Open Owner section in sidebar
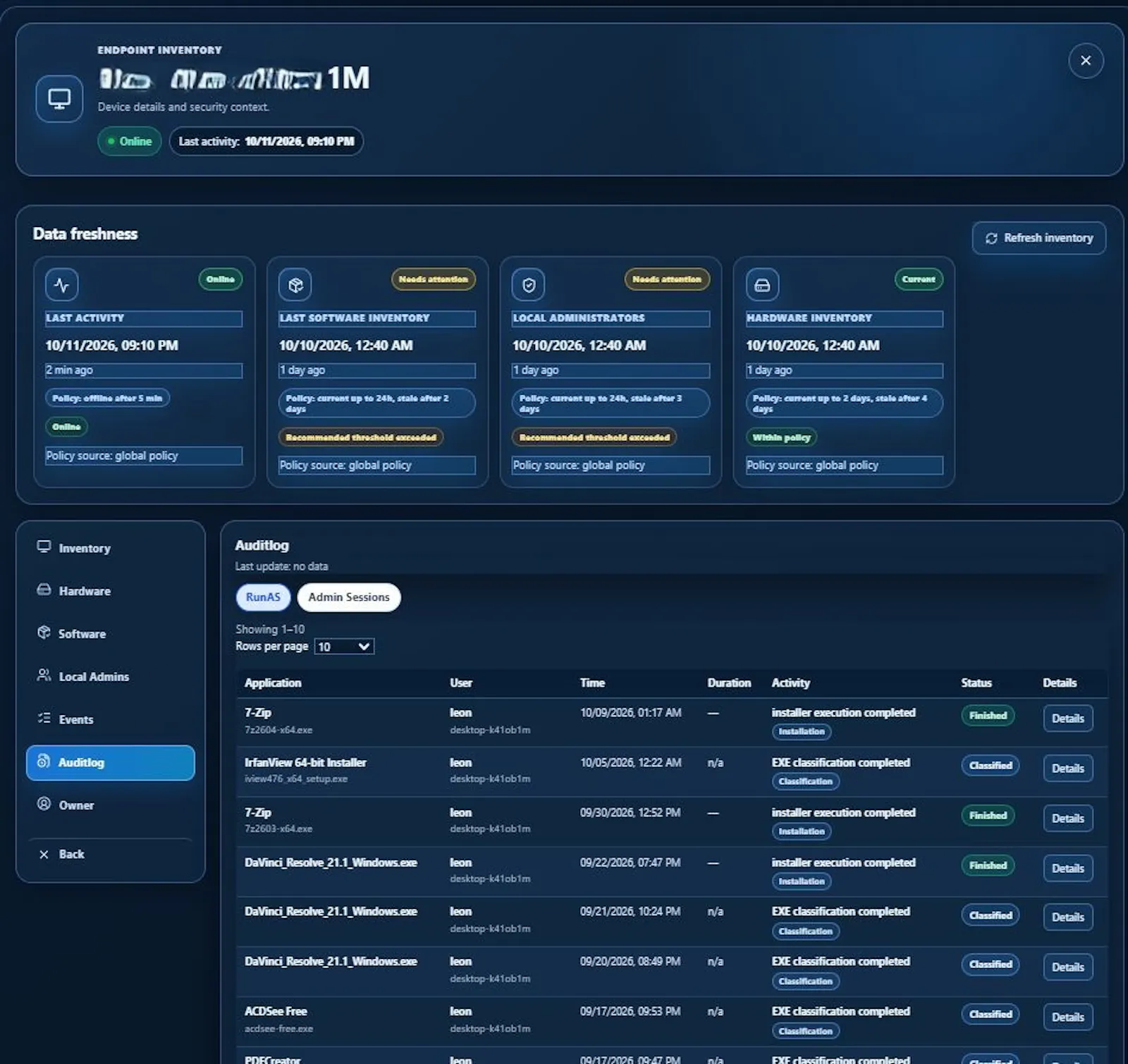This screenshot has height=1064, width=1128. click(x=111, y=805)
